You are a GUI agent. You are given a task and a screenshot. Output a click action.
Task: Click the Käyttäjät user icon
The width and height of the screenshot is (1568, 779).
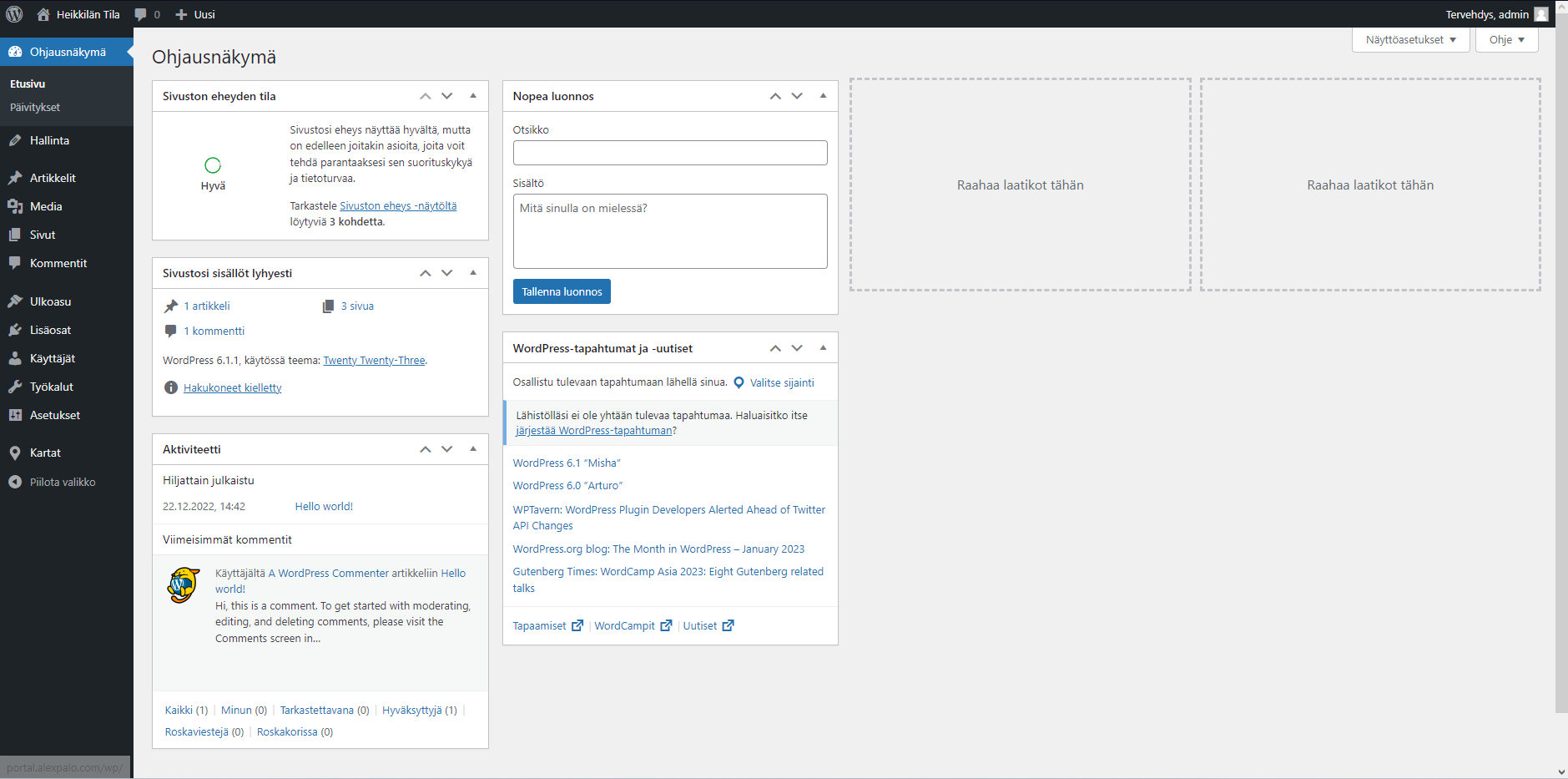tap(15, 358)
